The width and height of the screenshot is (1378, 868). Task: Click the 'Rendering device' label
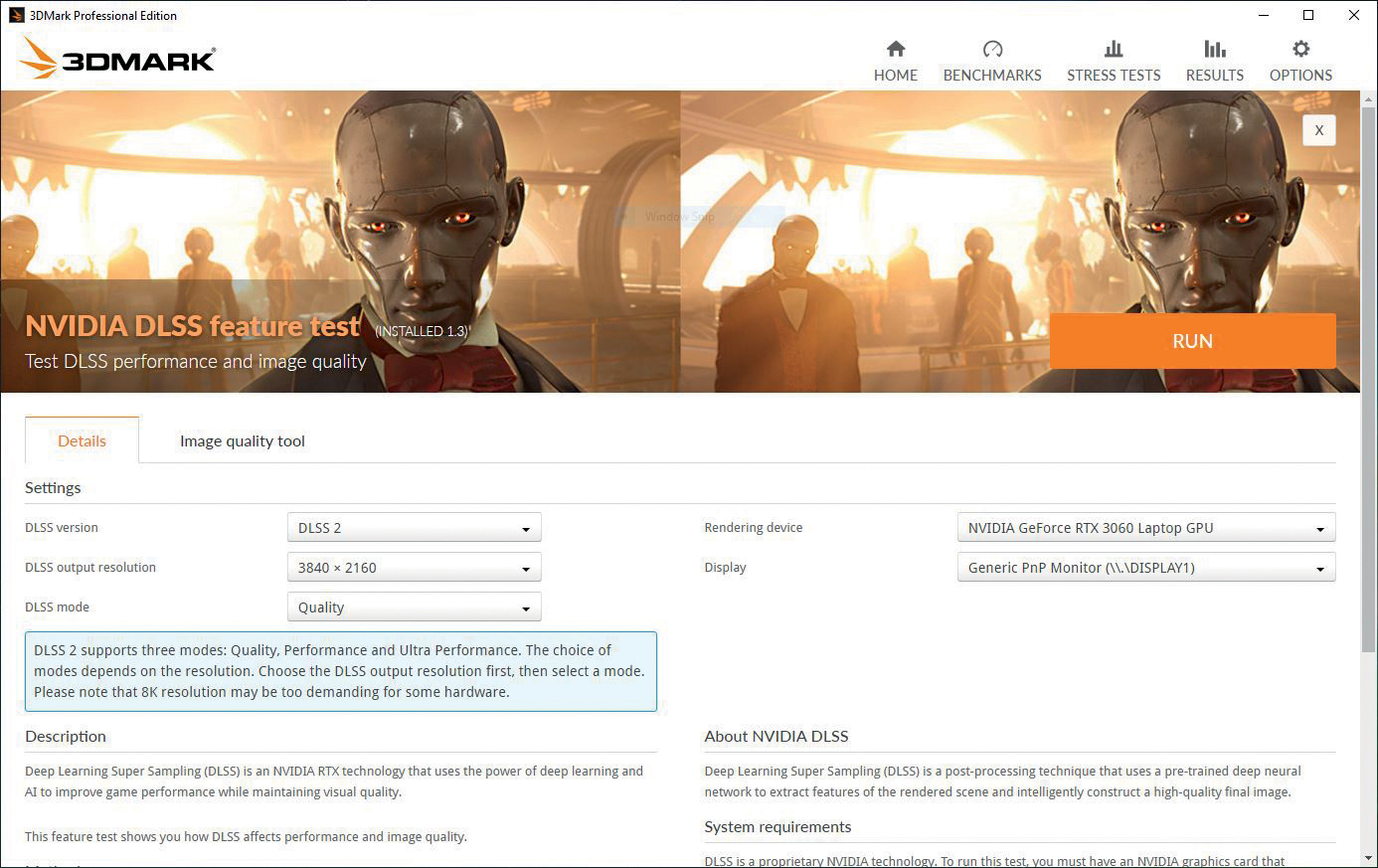tap(754, 527)
